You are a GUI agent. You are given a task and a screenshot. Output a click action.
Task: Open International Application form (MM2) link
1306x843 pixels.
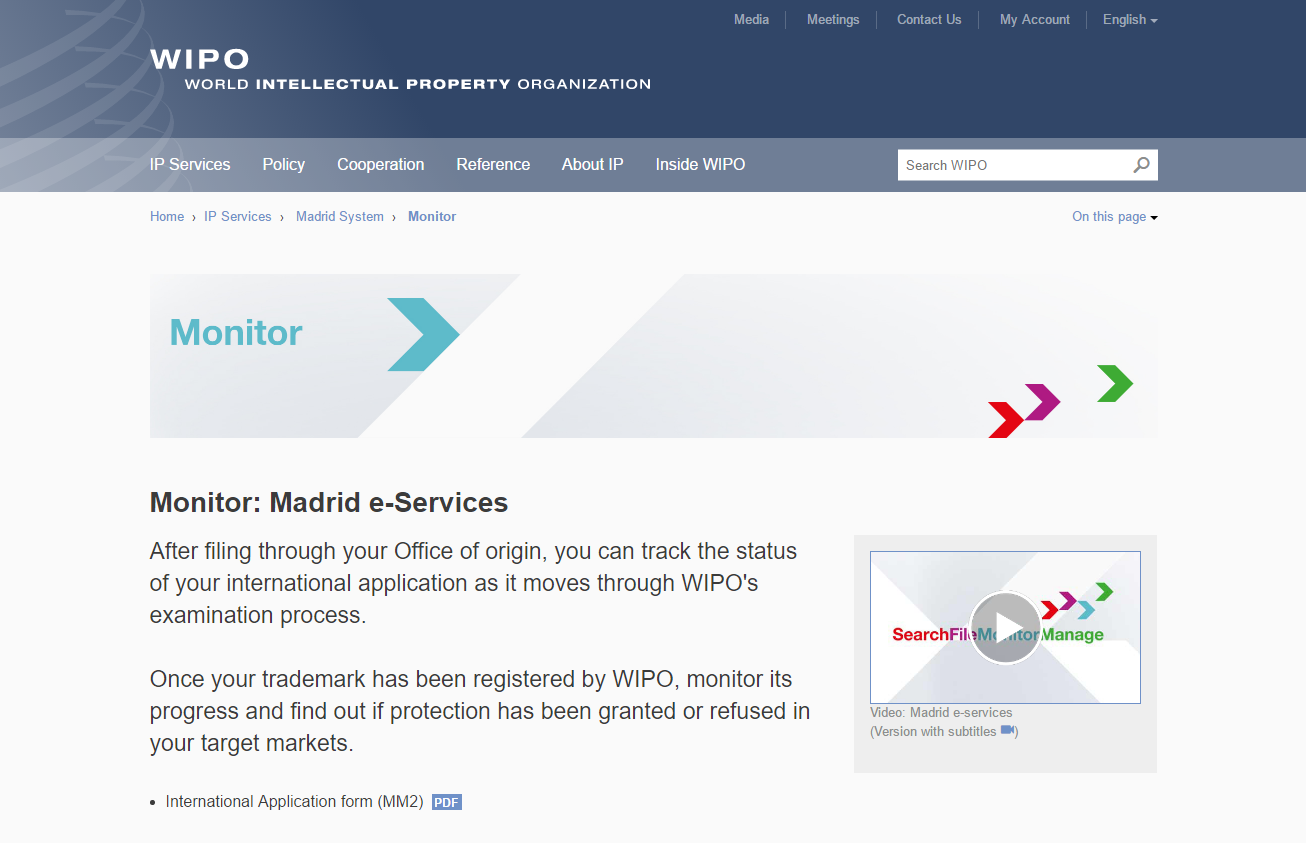point(295,802)
